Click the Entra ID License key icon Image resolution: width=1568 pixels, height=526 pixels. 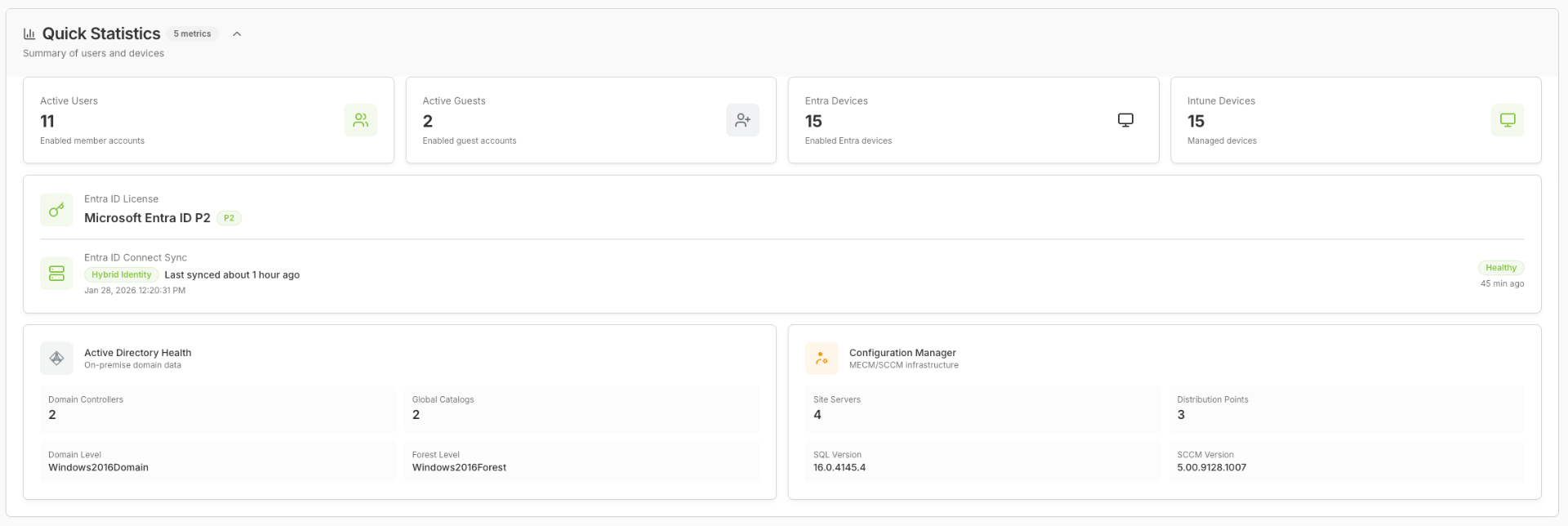click(56, 210)
